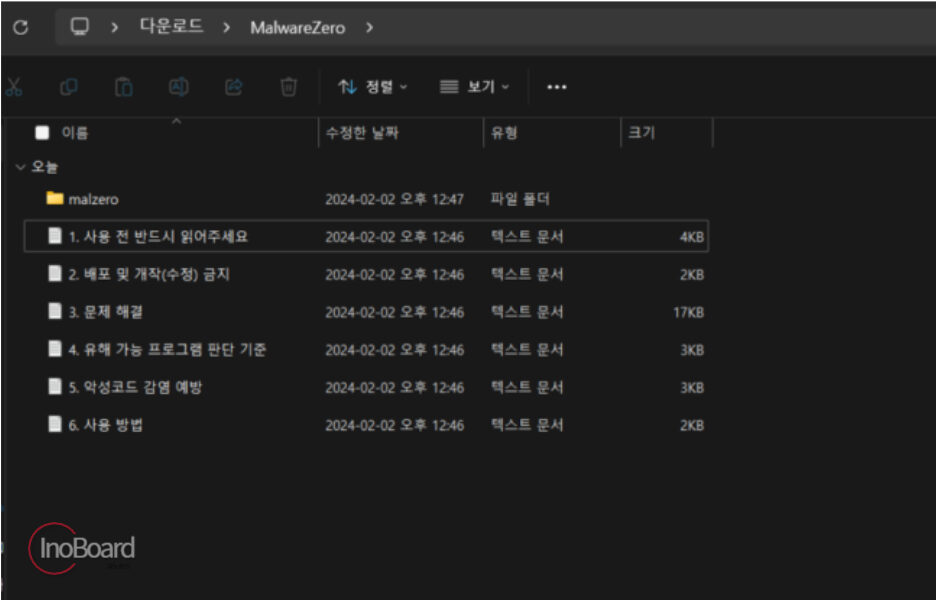Click the Share icon in toolbar
Screen dimensions: 936x600
(x=233, y=87)
